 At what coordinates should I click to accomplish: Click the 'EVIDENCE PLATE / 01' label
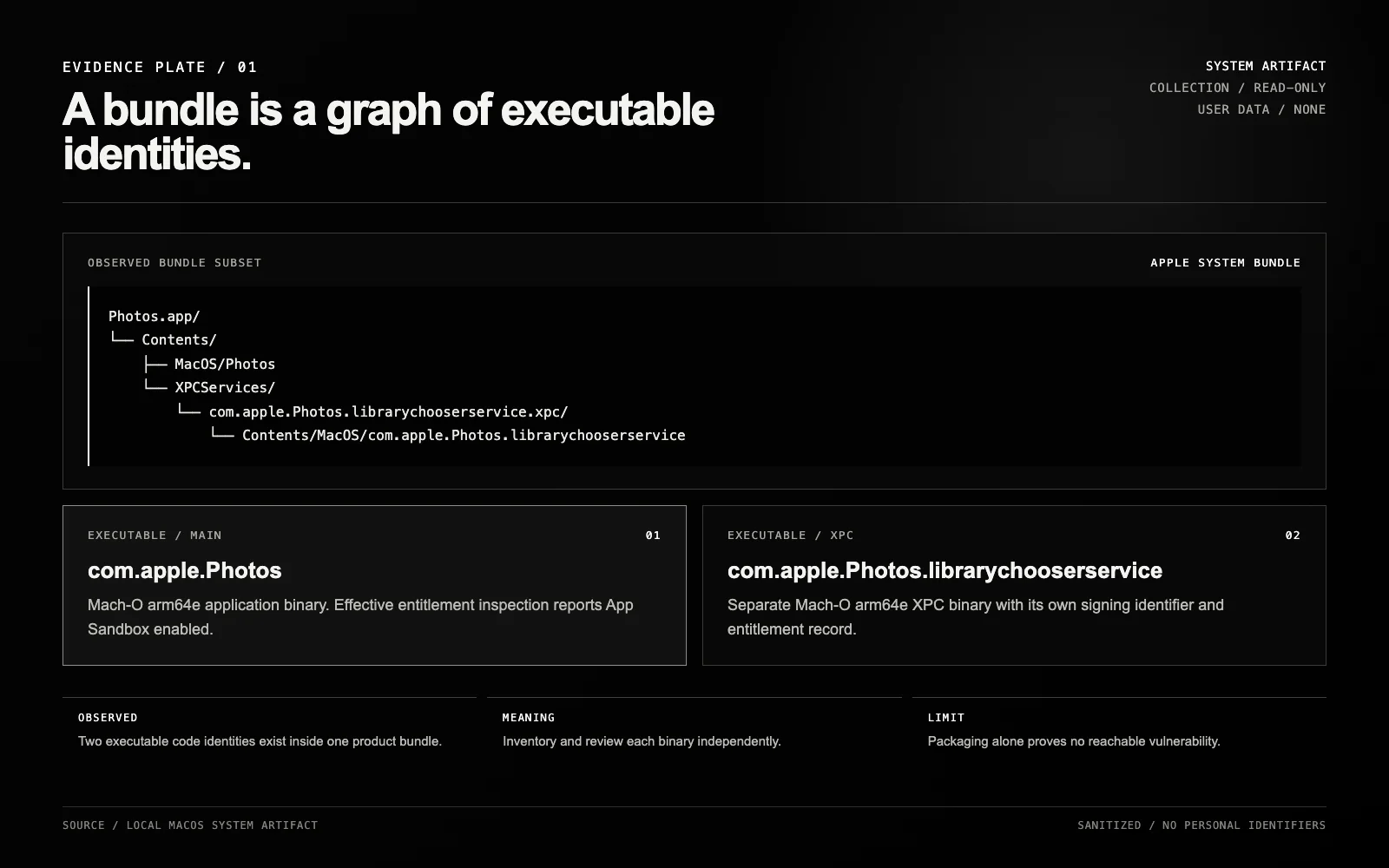[x=160, y=67]
